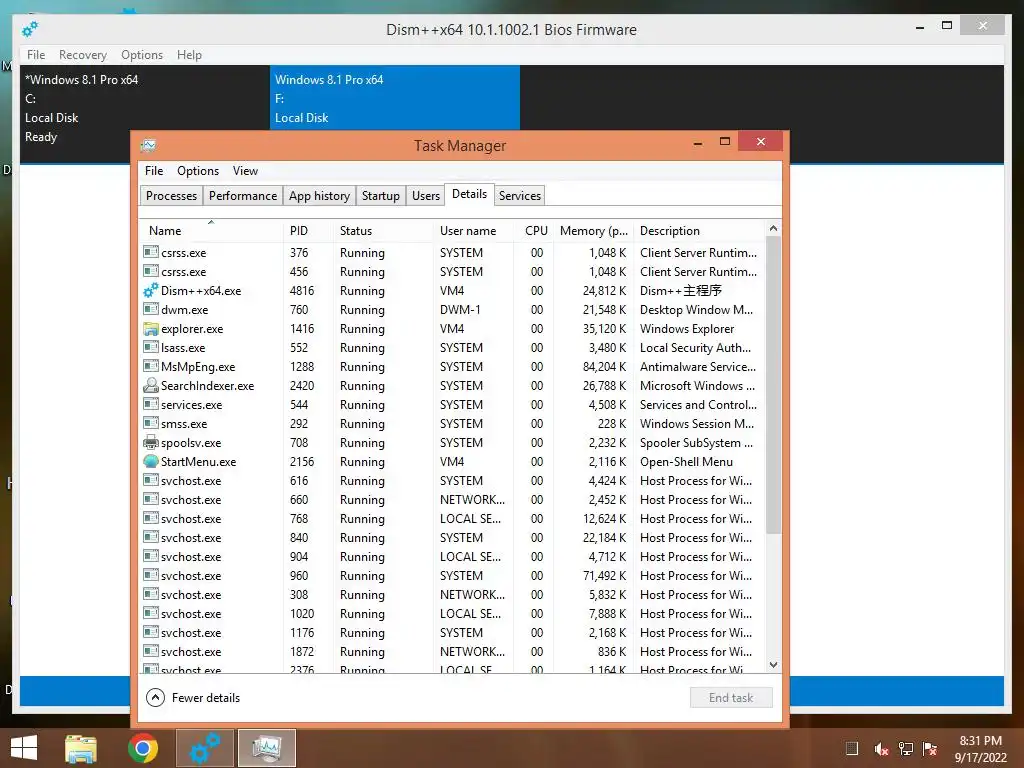Click the End task button
This screenshot has width=1024, height=768.
(x=731, y=697)
